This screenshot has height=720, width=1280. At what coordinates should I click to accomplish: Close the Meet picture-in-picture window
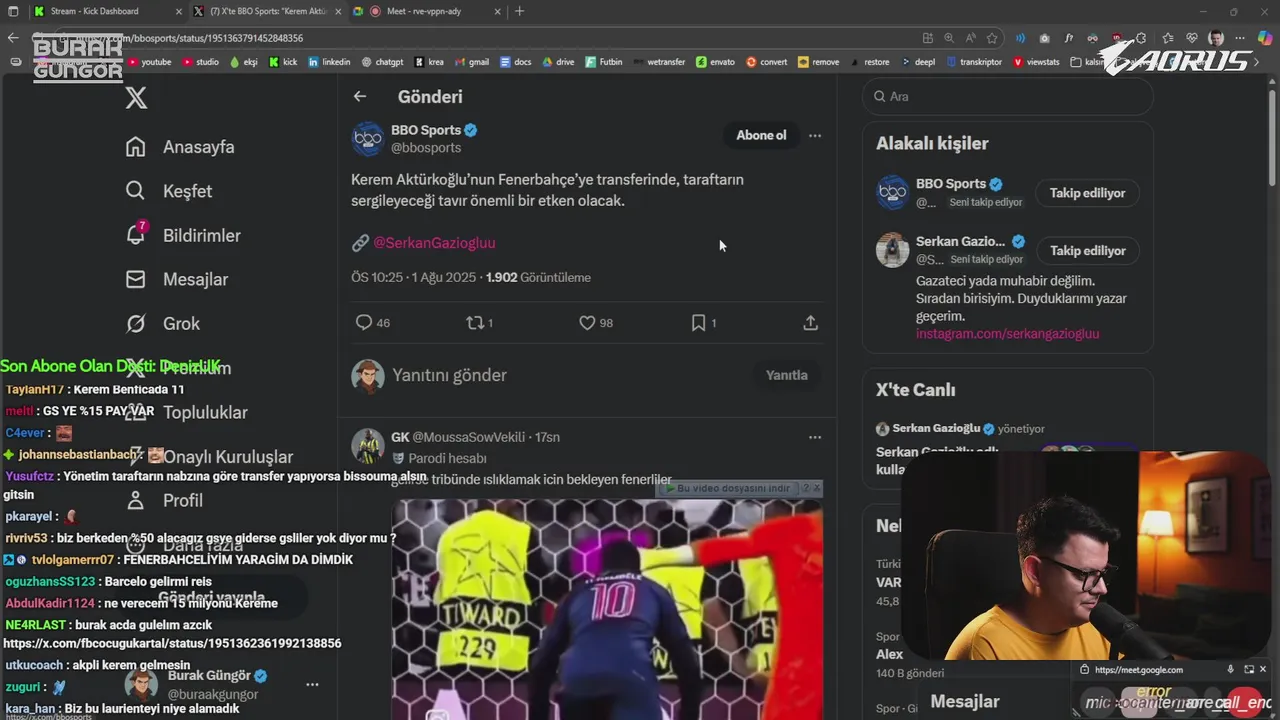(x=1264, y=669)
